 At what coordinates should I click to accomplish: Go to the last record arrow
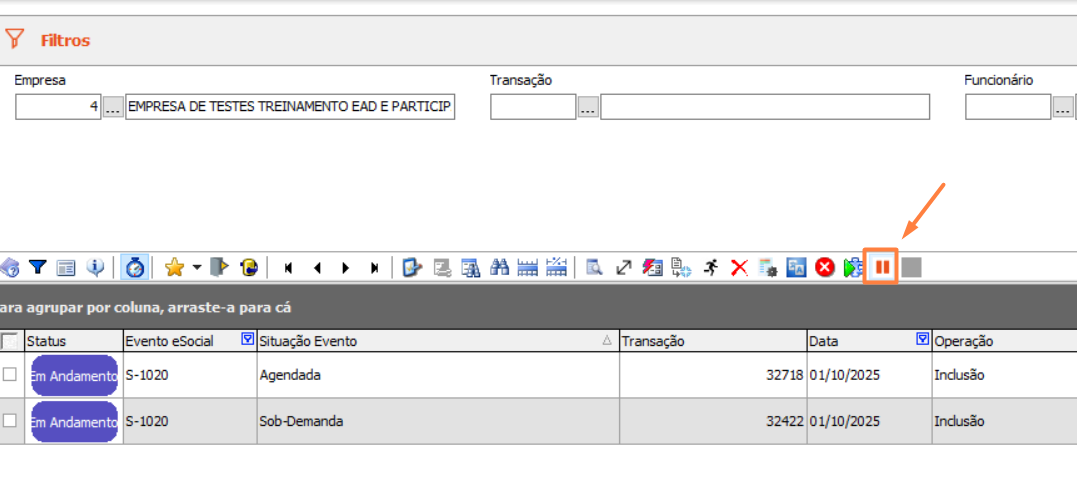click(374, 268)
